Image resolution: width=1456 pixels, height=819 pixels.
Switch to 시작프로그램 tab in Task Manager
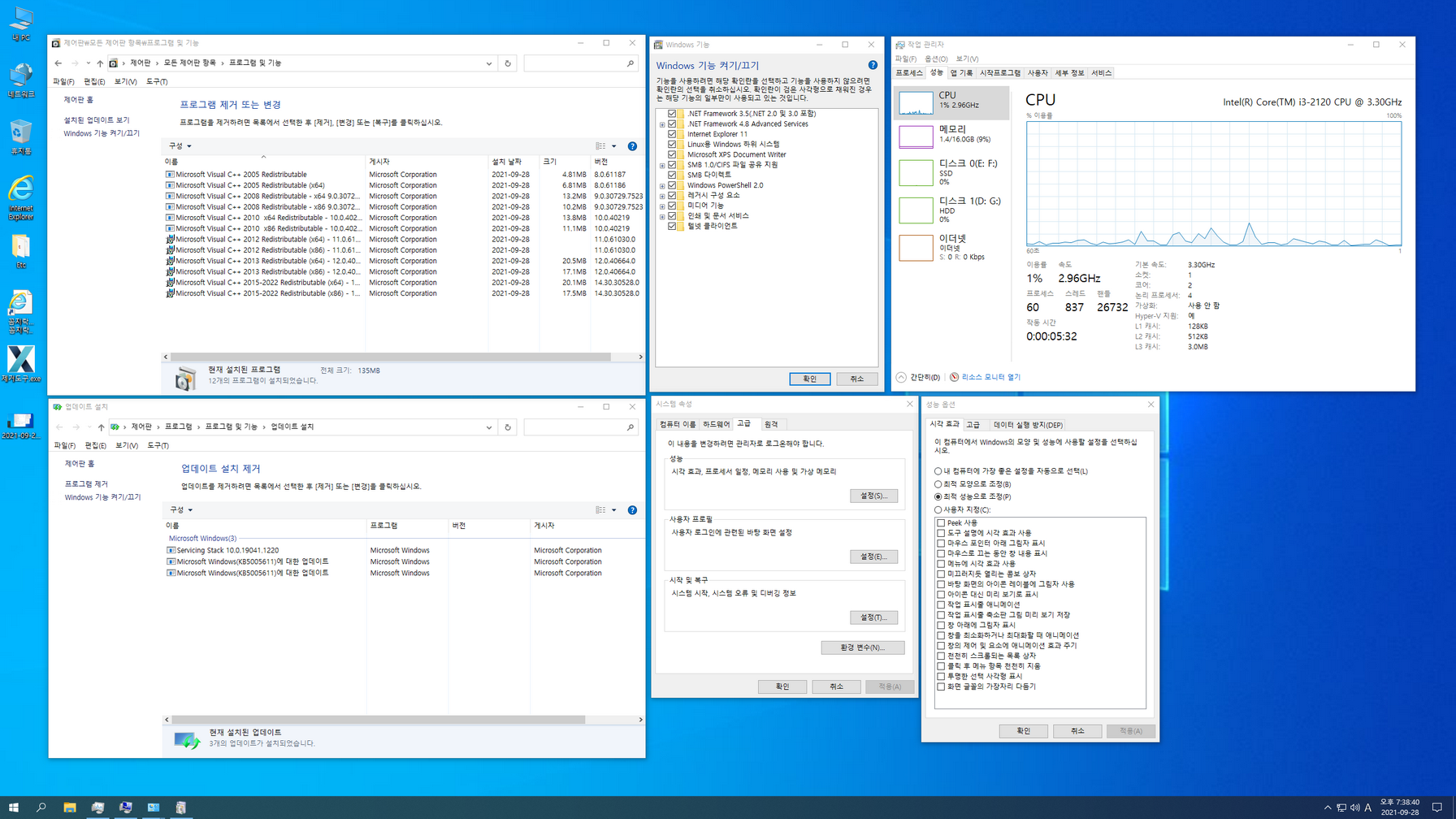click(x=1000, y=73)
